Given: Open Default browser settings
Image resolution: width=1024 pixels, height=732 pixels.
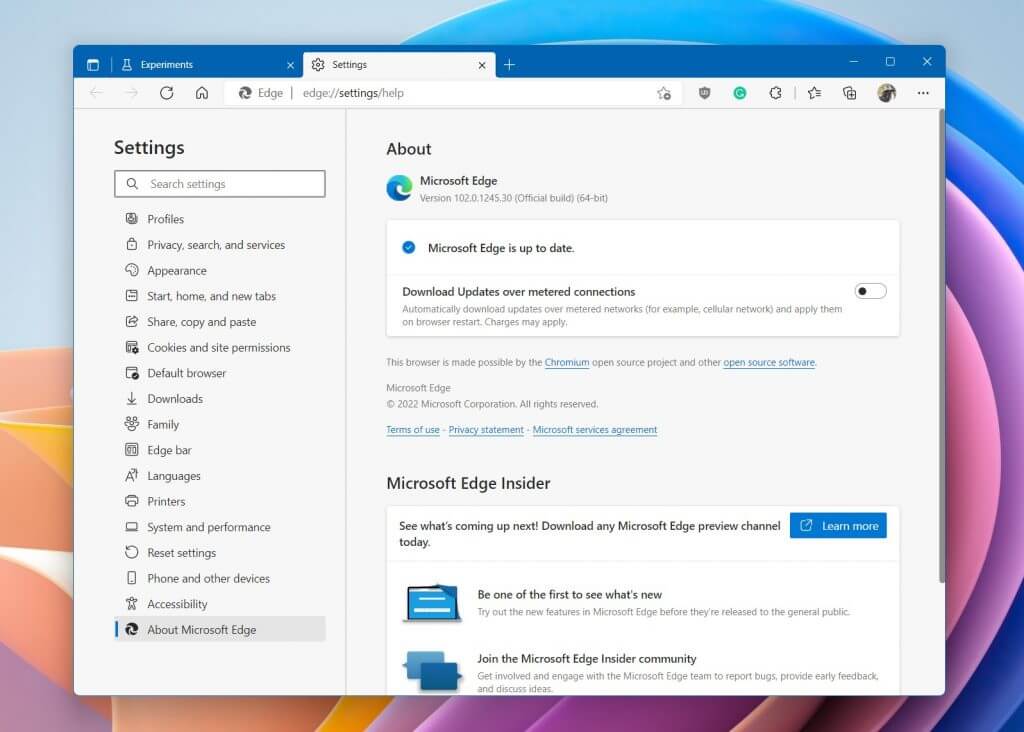Looking at the screenshot, I should [x=219, y=373].
